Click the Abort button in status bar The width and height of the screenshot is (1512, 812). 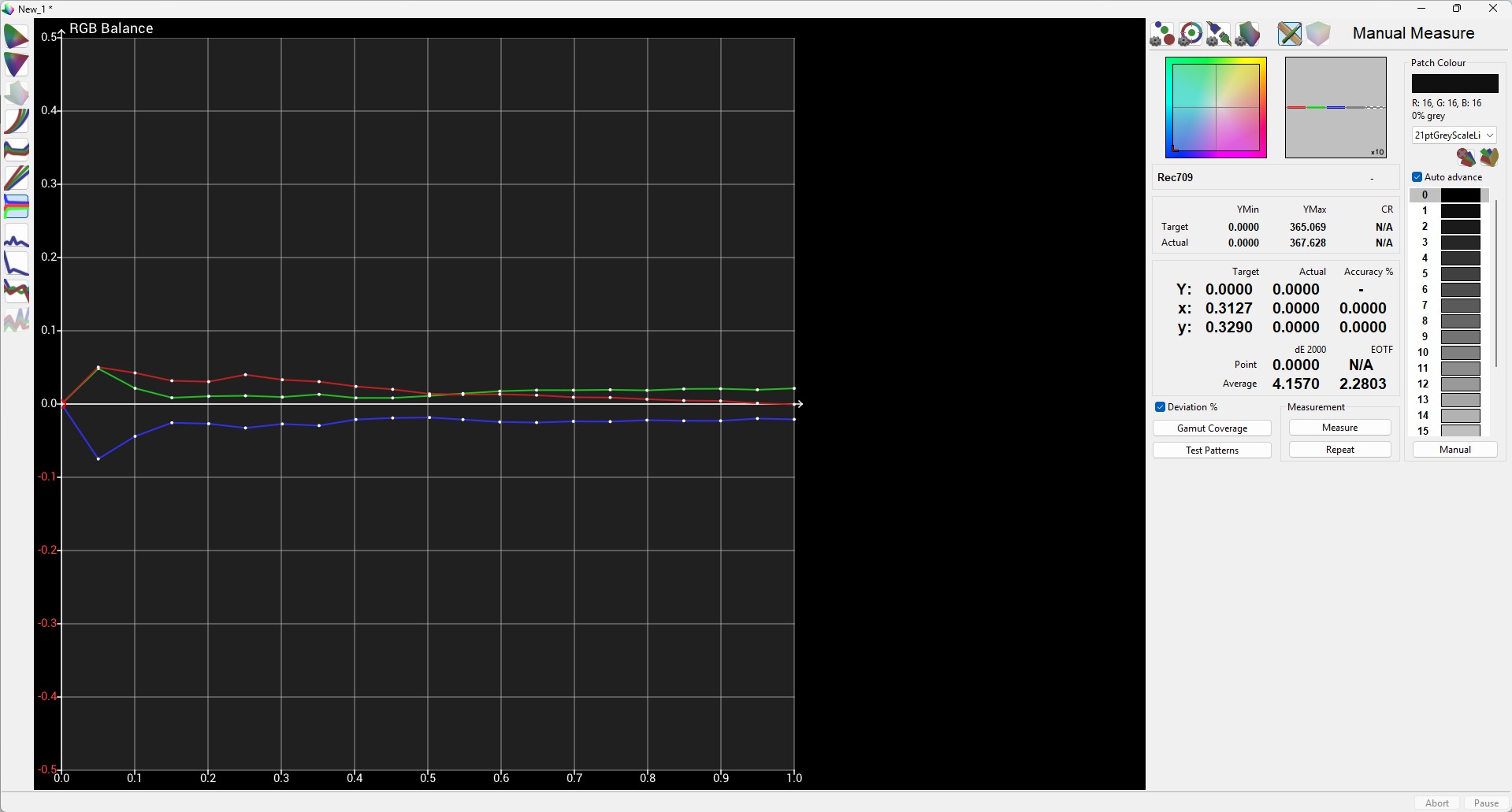click(x=1436, y=803)
